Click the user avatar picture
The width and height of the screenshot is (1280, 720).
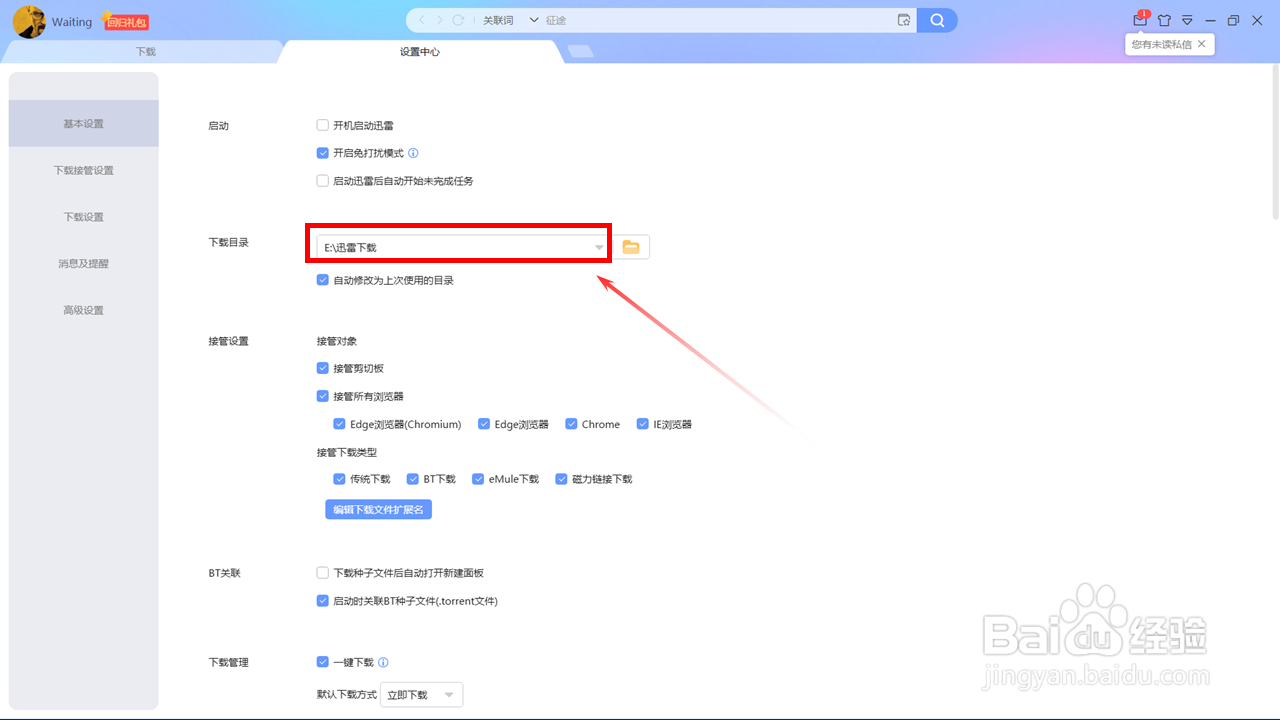point(29,22)
